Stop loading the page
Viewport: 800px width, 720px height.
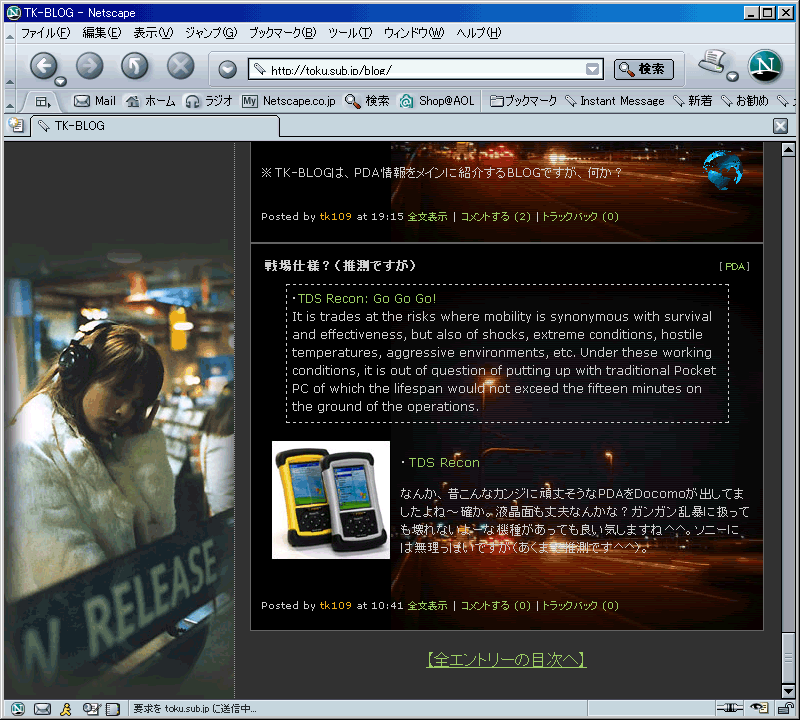coord(181,66)
